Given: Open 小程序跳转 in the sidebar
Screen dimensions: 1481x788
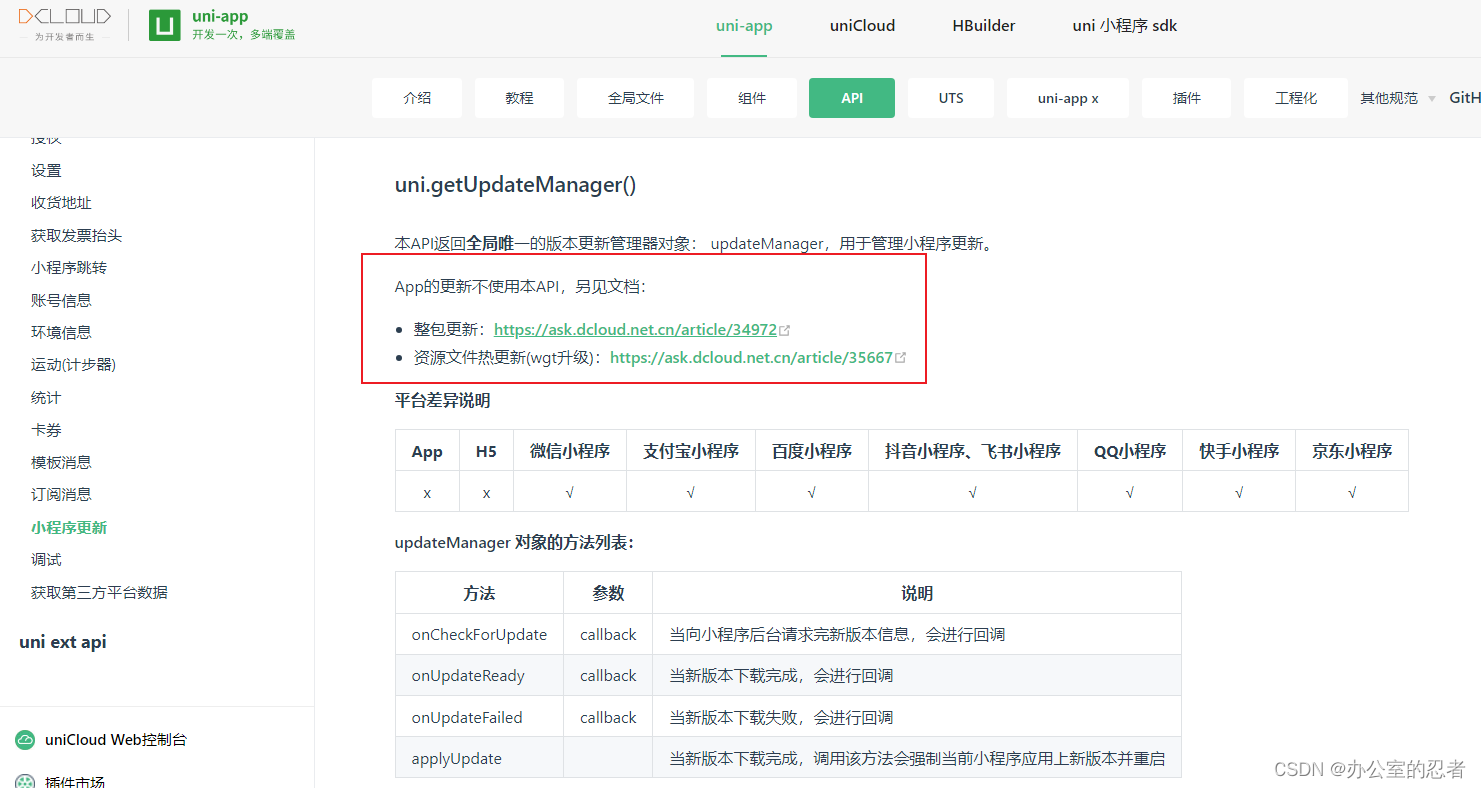Looking at the screenshot, I should pyautogui.click(x=69, y=268).
